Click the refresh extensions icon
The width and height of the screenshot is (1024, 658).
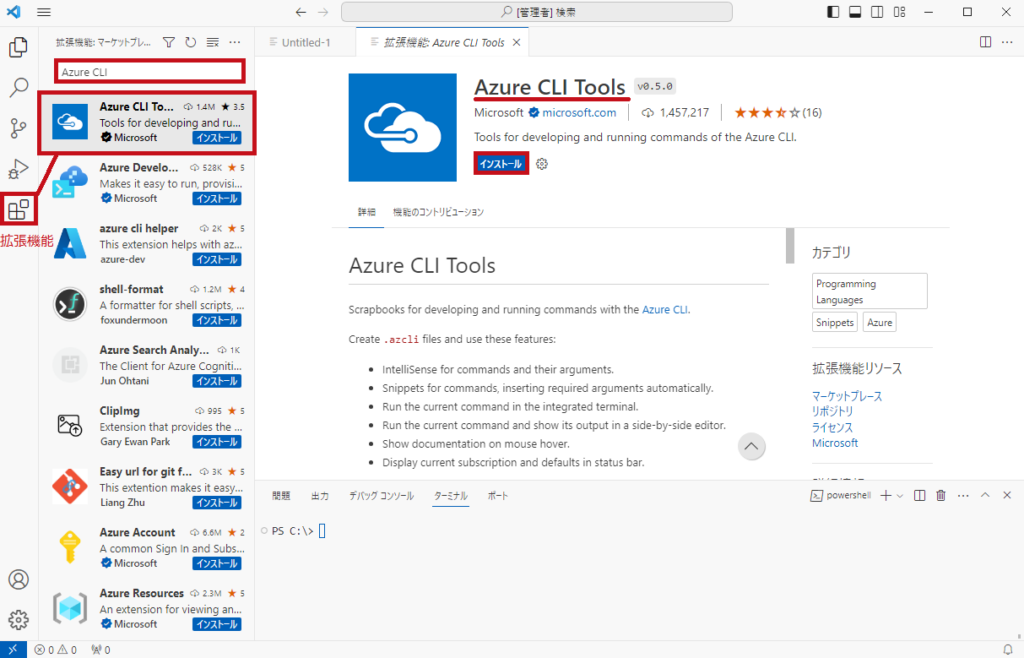tap(190, 42)
